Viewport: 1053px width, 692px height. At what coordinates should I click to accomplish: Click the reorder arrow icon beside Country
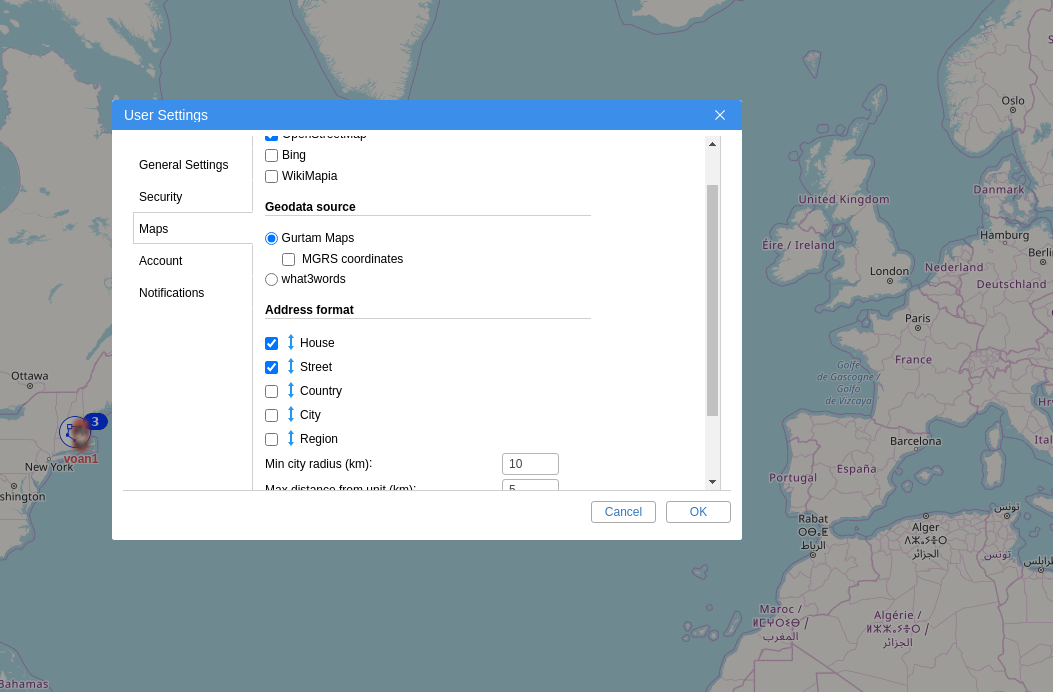click(291, 390)
